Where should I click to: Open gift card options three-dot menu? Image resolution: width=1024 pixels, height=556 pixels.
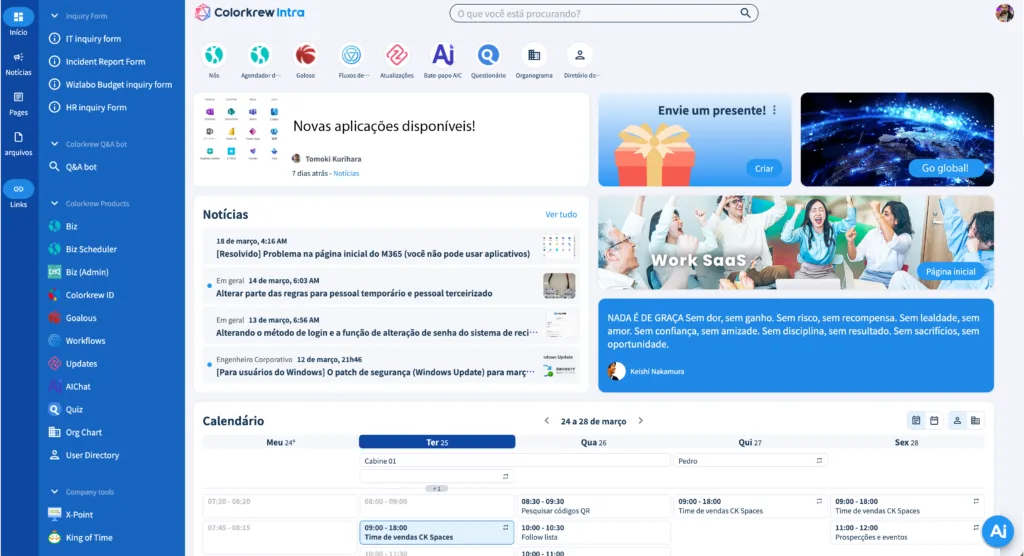point(775,110)
